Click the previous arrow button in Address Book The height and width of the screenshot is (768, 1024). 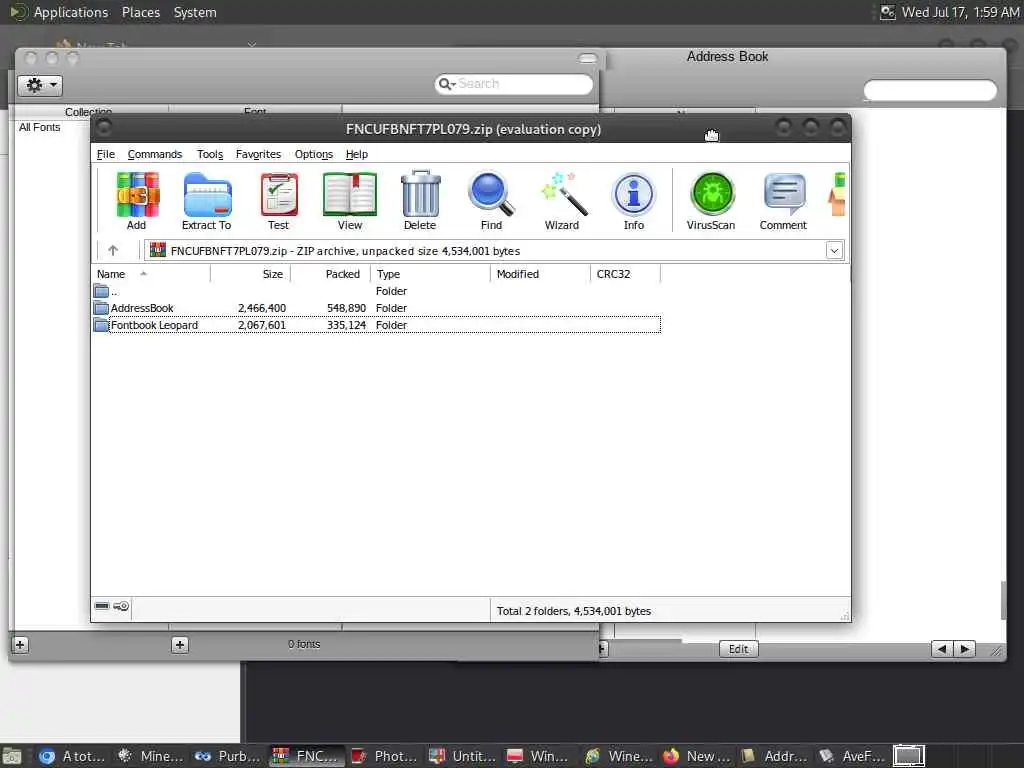point(941,649)
